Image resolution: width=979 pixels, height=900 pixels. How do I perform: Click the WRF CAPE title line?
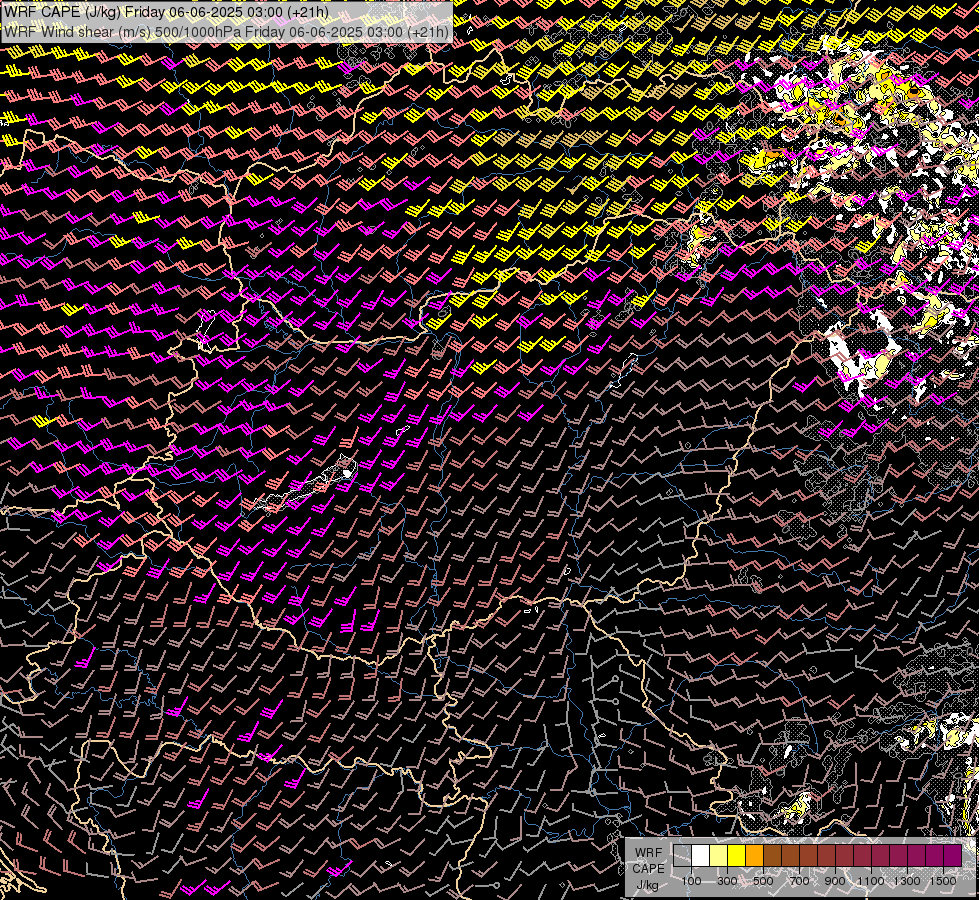(x=166, y=12)
